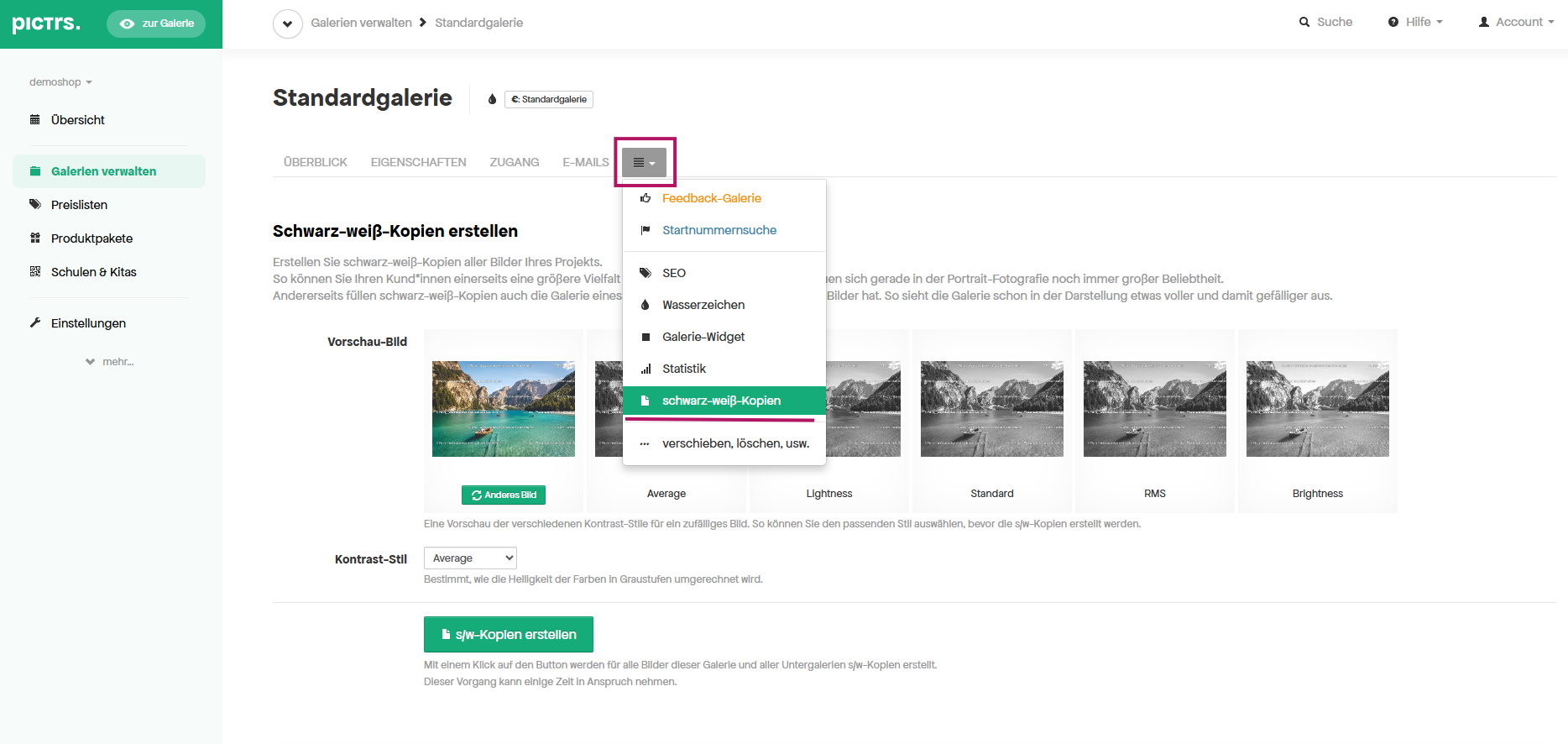
Task: Open Schulen & Kitas in the sidebar
Action: pos(93,272)
